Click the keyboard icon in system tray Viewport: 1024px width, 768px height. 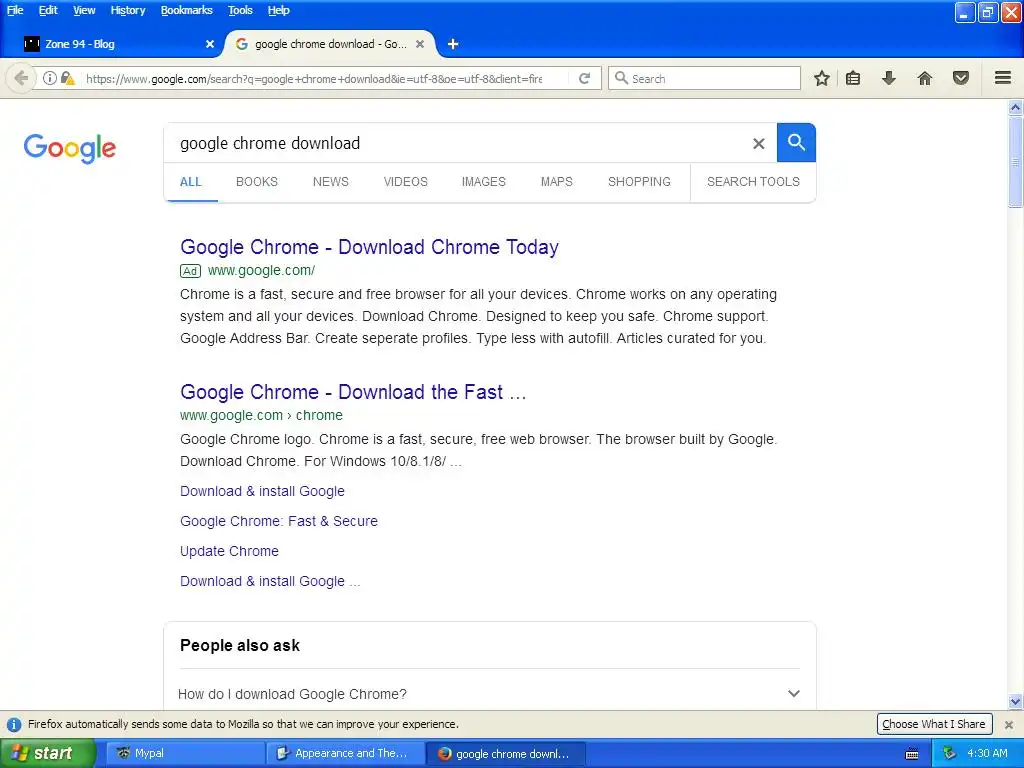(912, 754)
